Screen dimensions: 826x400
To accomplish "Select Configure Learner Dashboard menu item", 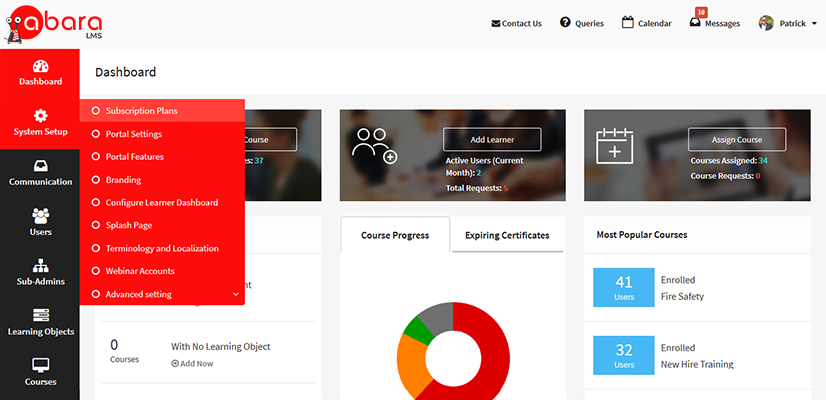I will (162, 202).
